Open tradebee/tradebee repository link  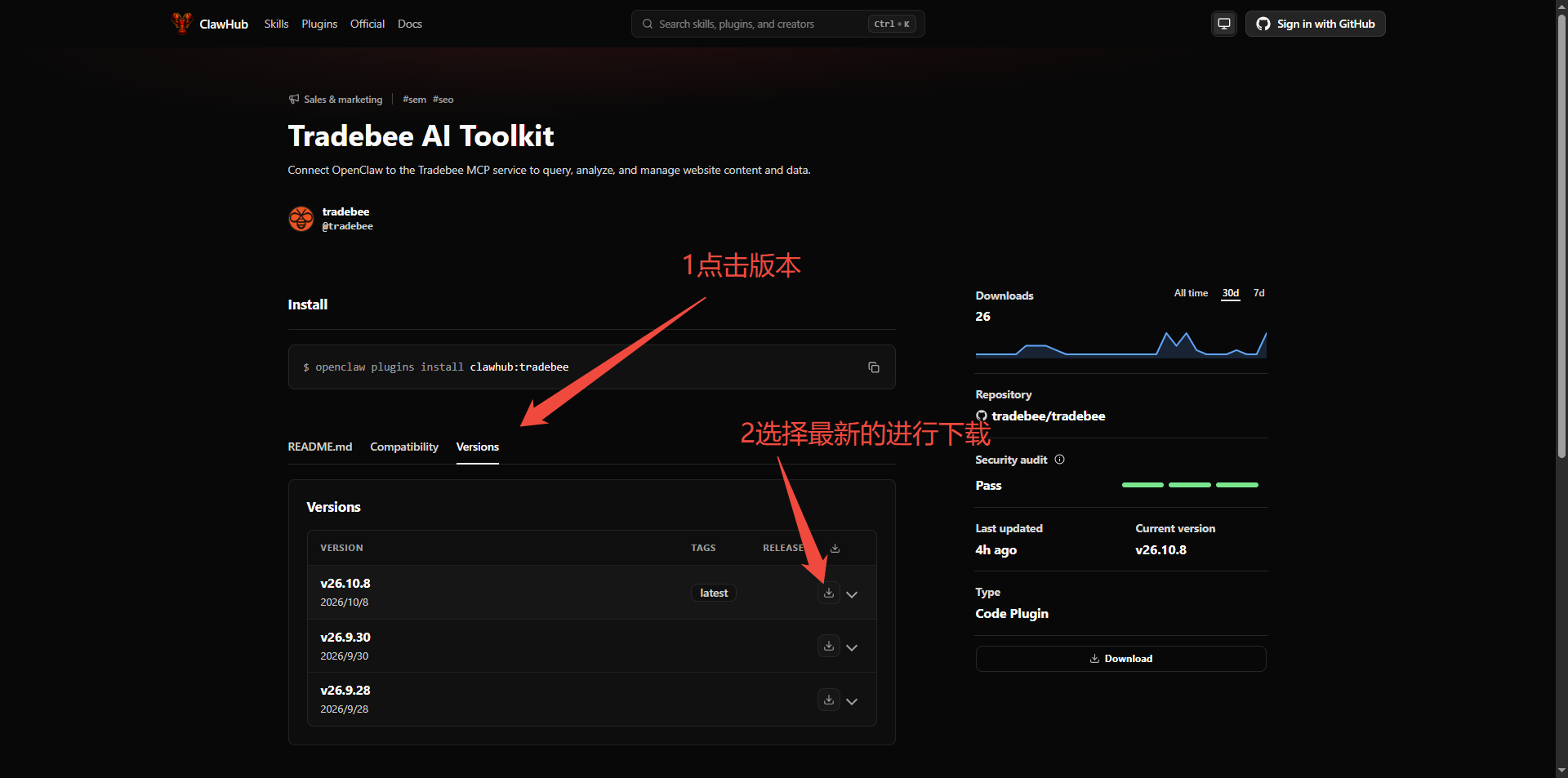1049,416
